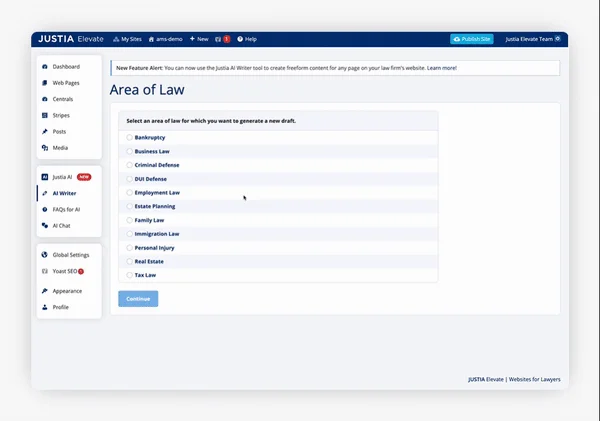Click the Tax Law label text

coord(145,275)
